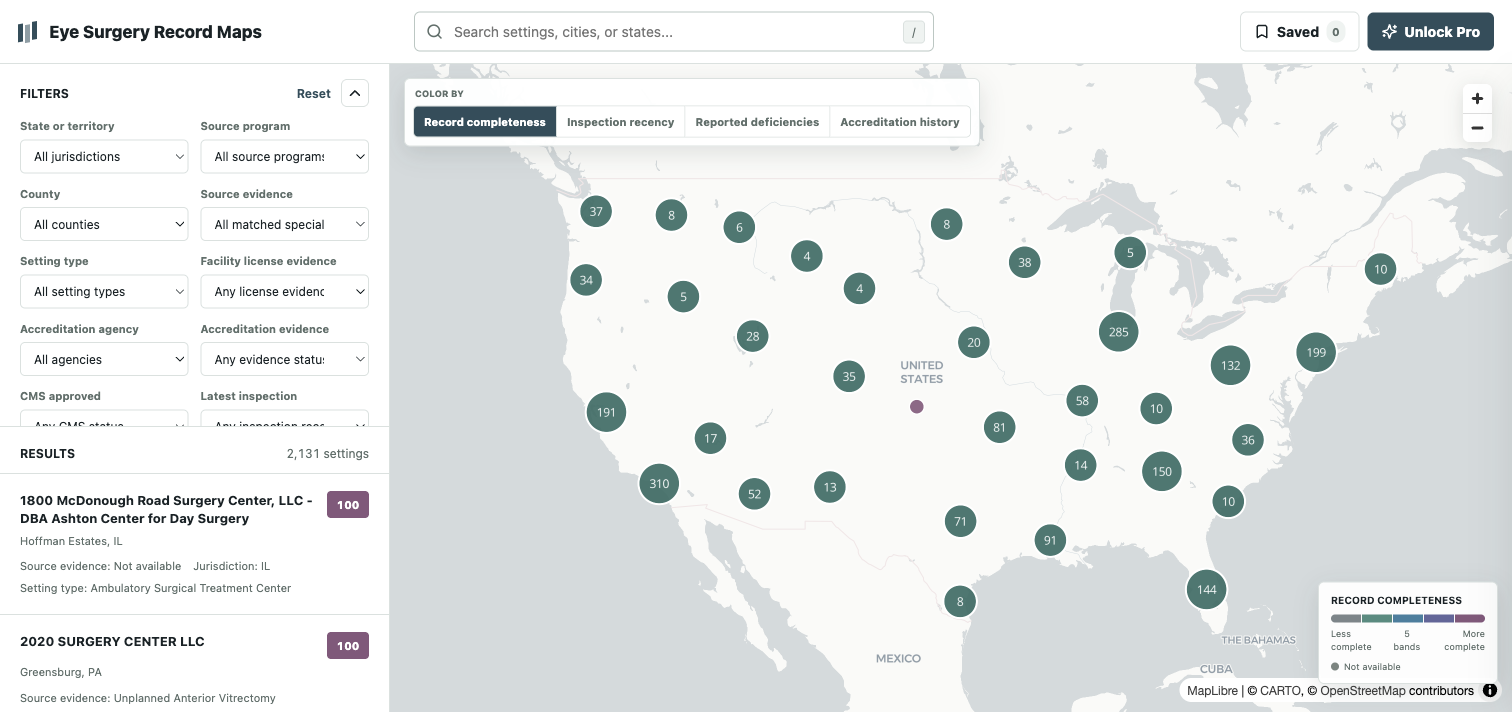Open the map attribution info icon
This screenshot has width=1512, height=712.
1490,690
